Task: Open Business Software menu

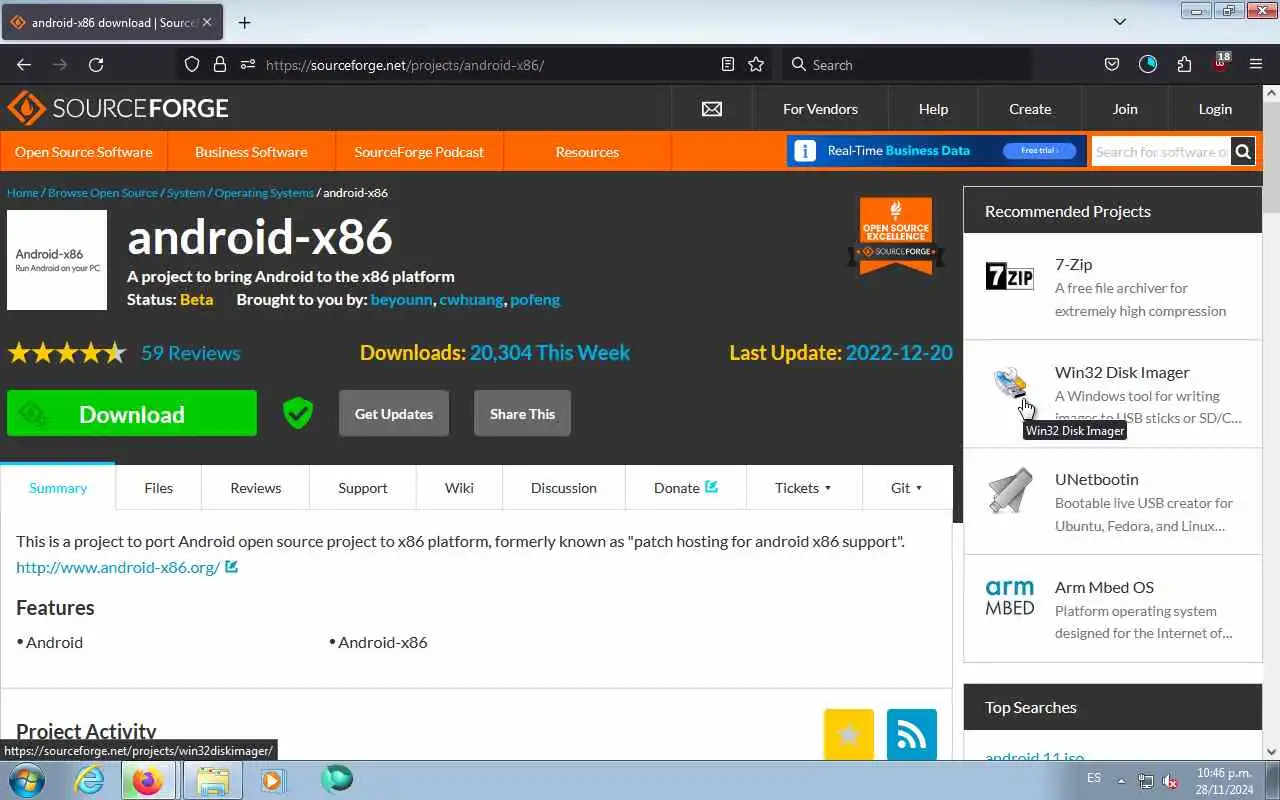Action: click(x=251, y=152)
